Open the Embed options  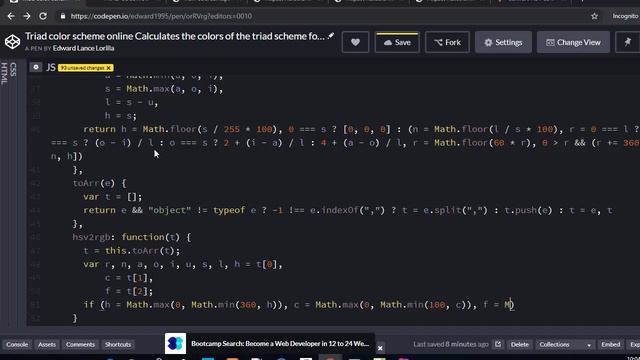click(x=611, y=344)
